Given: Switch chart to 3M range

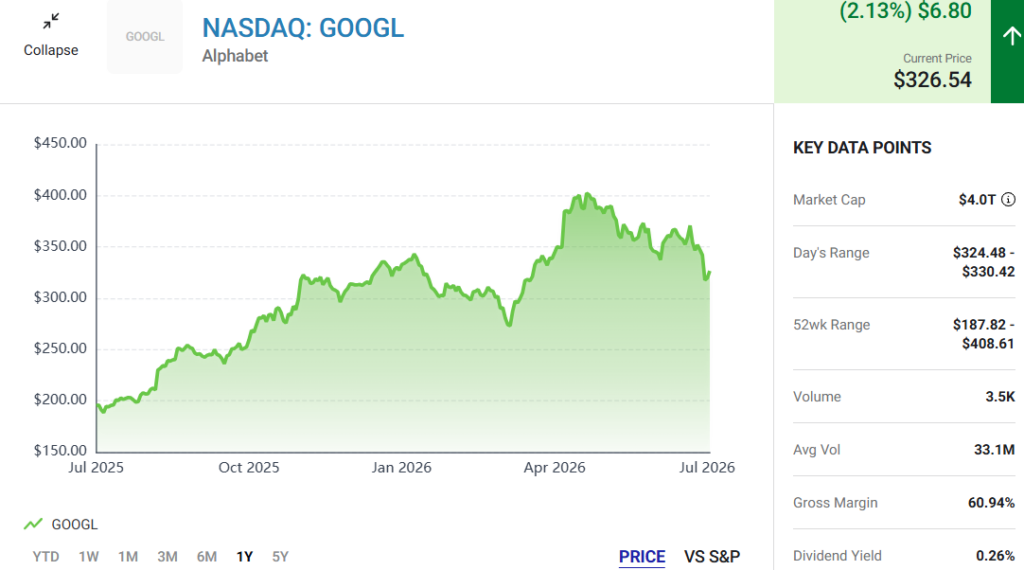Looking at the screenshot, I should (x=167, y=557).
